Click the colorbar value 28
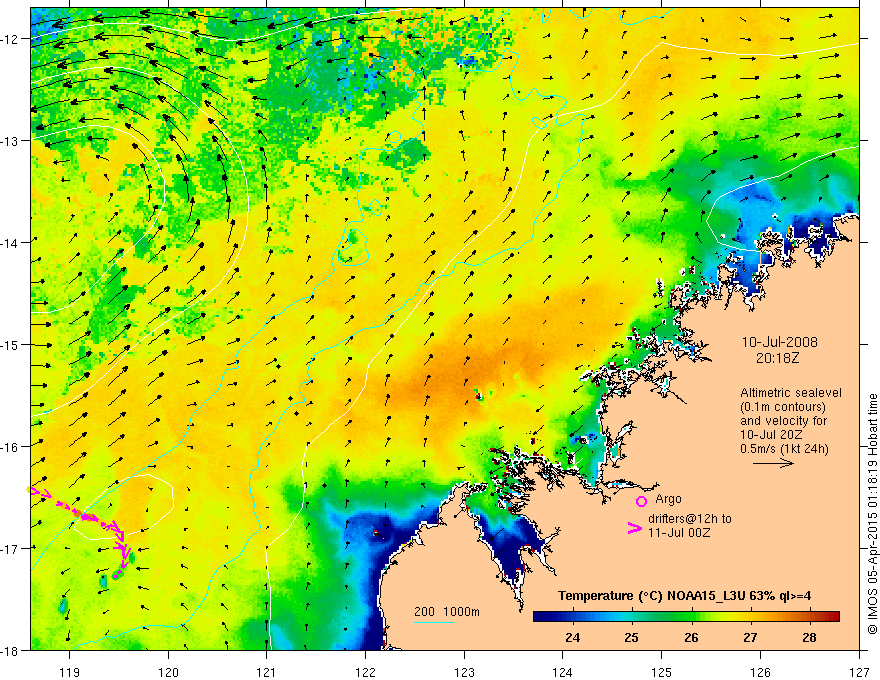The height and width of the screenshot is (680, 880). [809, 637]
